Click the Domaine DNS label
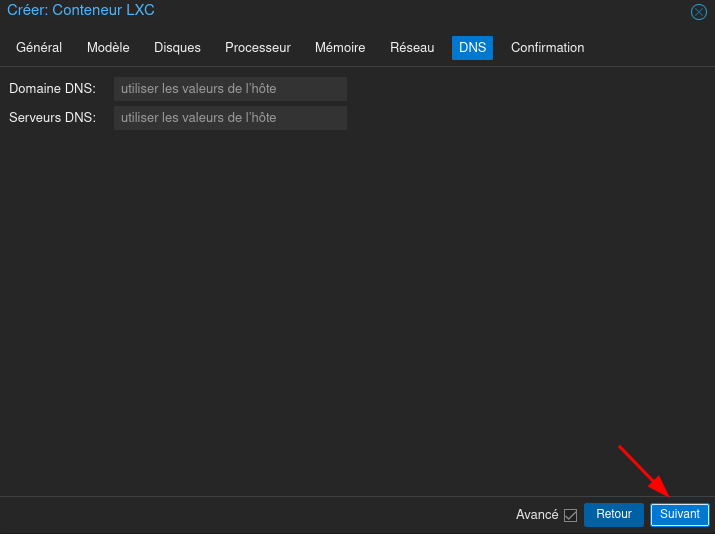715x534 pixels. click(x=52, y=89)
